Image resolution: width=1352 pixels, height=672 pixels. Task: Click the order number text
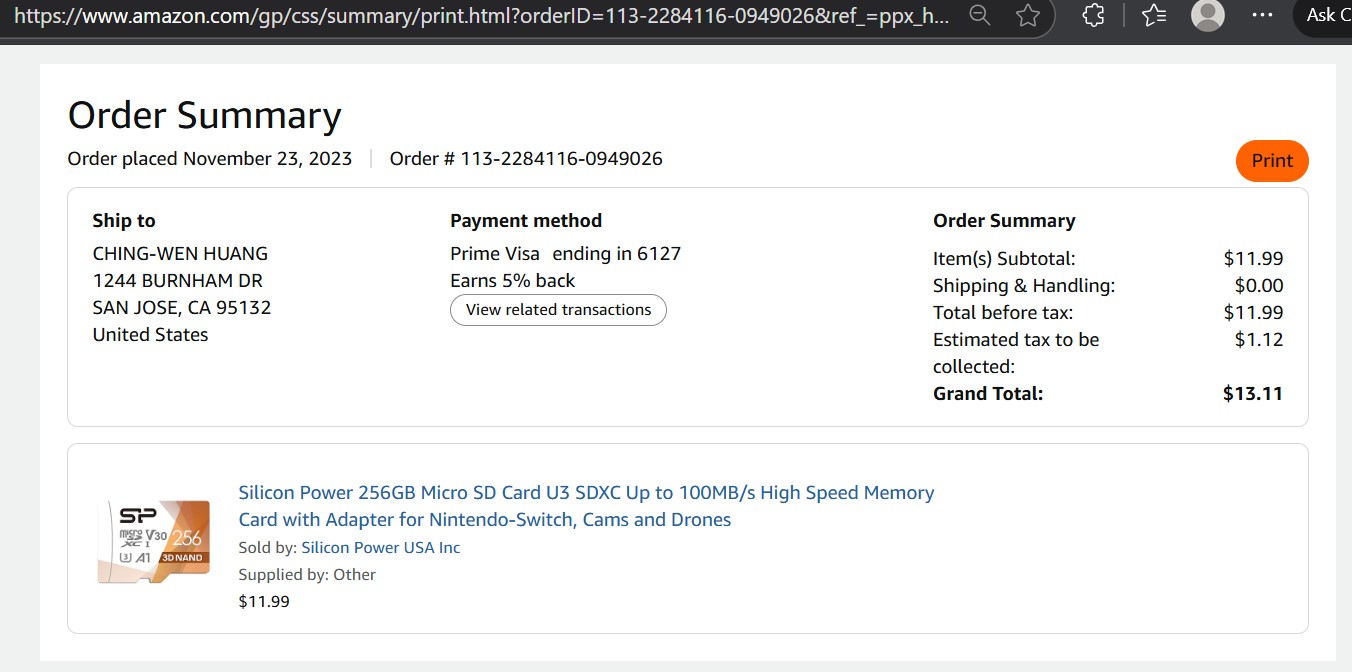pyautogui.click(x=526, y=159)
